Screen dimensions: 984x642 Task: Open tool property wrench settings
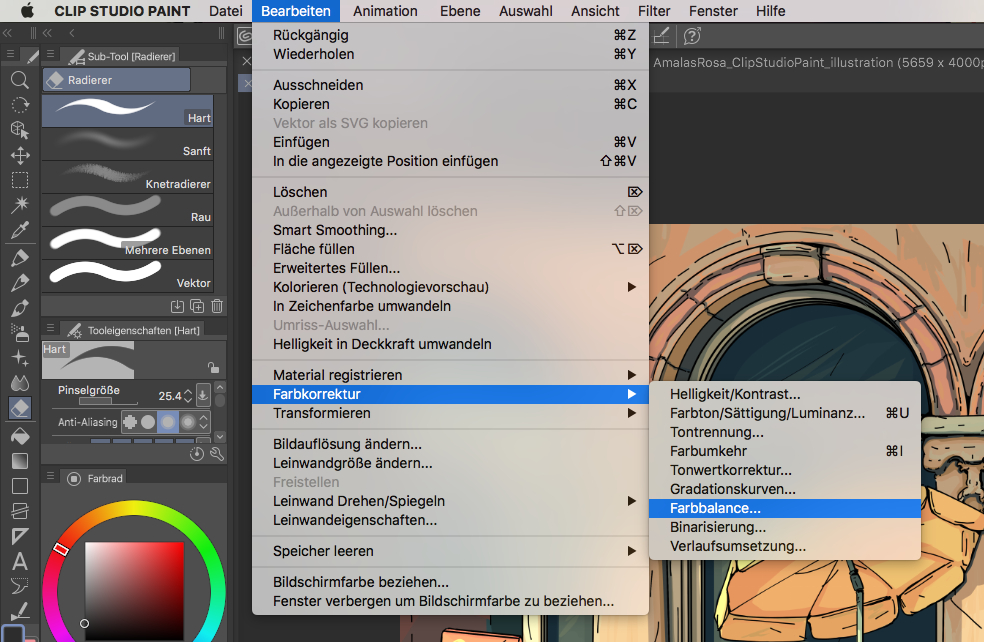tap(217, 454)
